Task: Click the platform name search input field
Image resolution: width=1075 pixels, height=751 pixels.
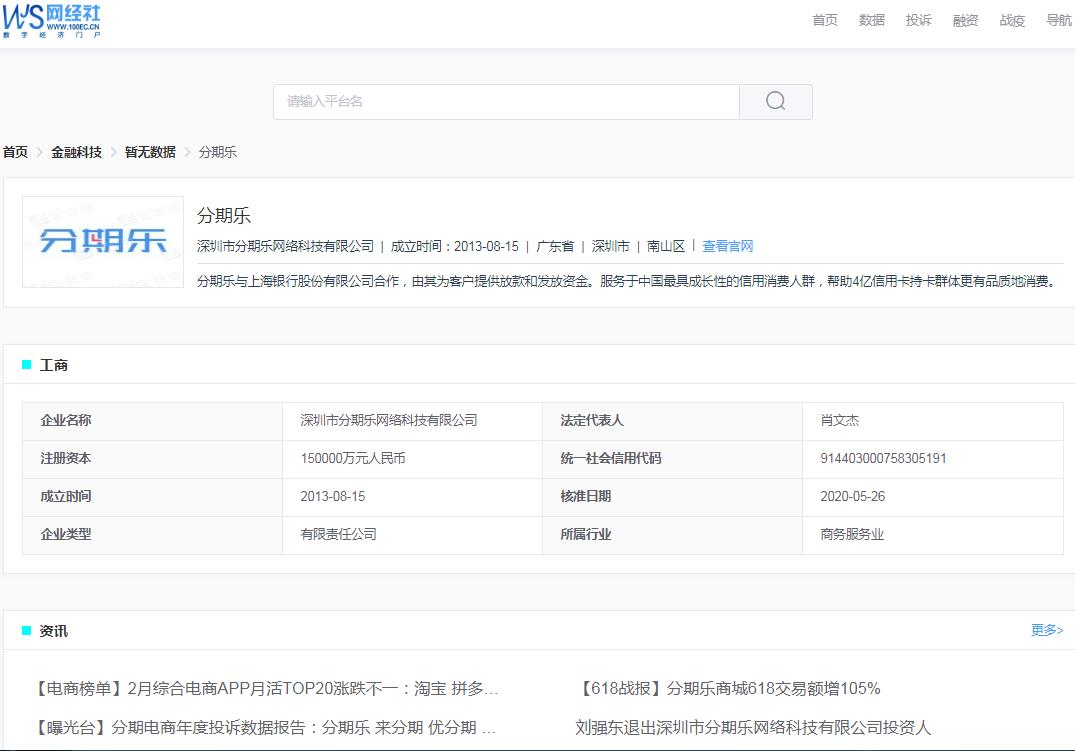Action: tap(500, 101)
